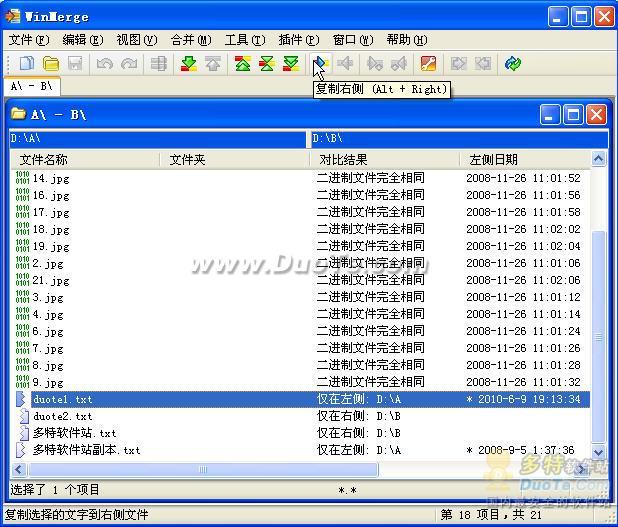Click the right path field D:\B\
This screenshot has height=527, width=618.
point(460,139)
